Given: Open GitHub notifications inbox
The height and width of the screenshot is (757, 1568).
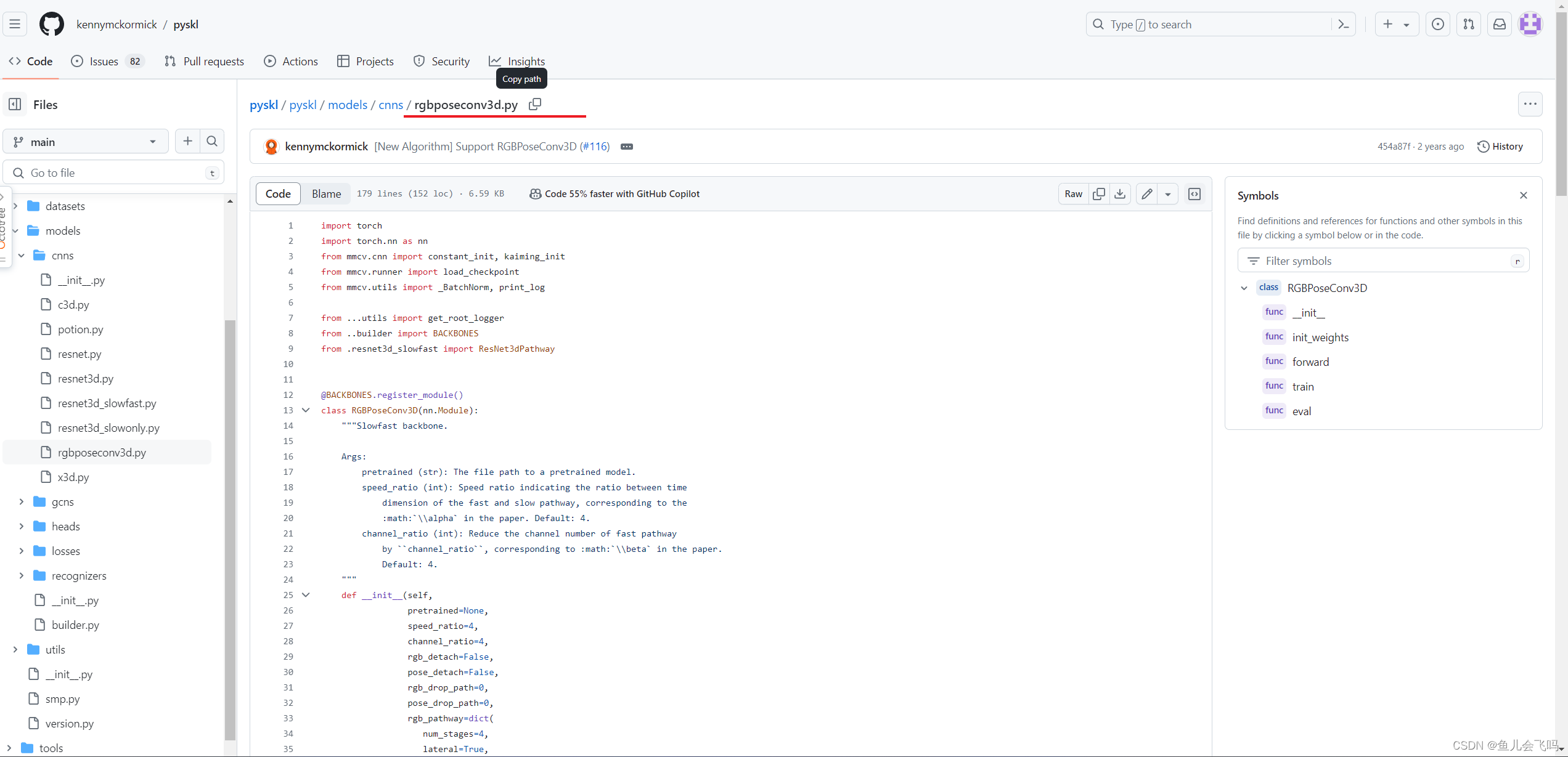Looking at the screenshot, I should point(1500,24).
